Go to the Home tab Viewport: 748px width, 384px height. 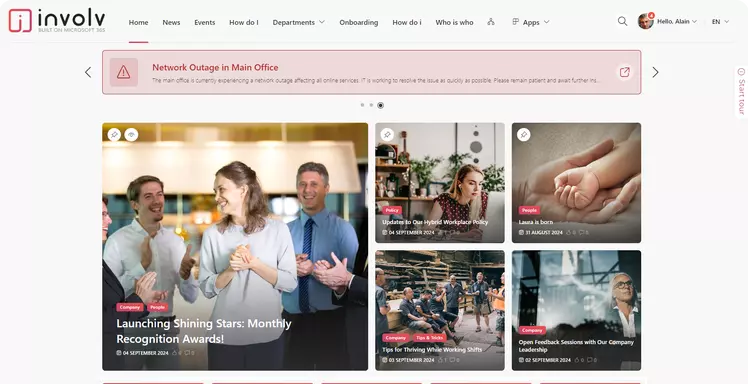coord(138,22)
